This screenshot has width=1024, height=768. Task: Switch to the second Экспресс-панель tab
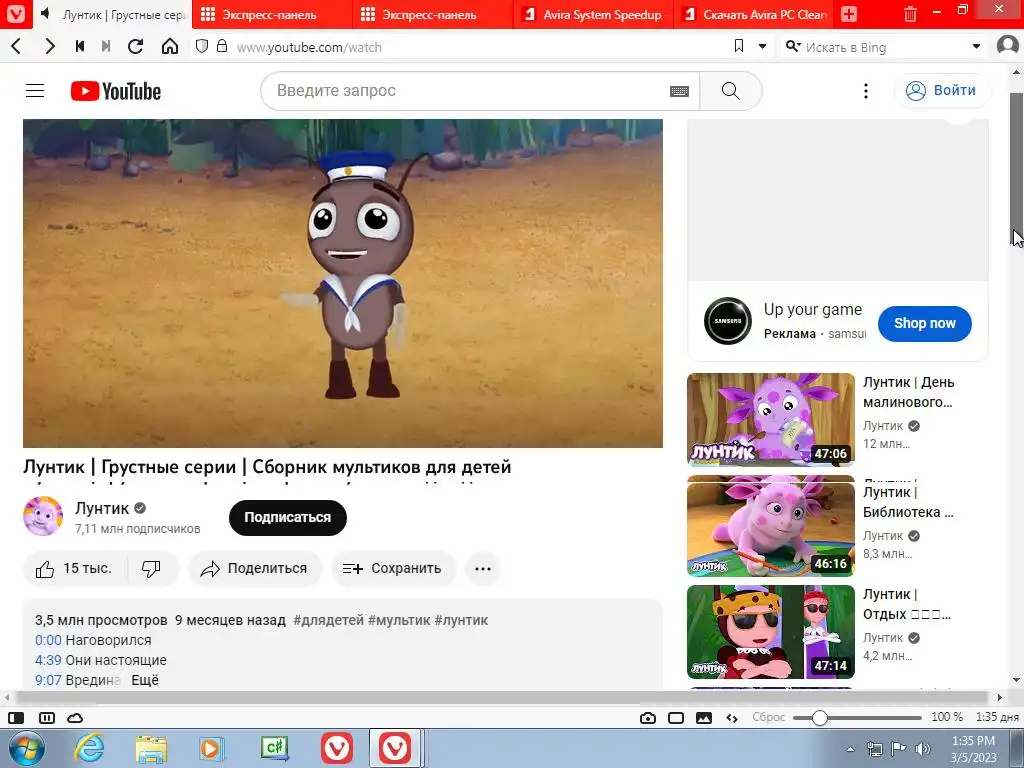tap(432, 14)
